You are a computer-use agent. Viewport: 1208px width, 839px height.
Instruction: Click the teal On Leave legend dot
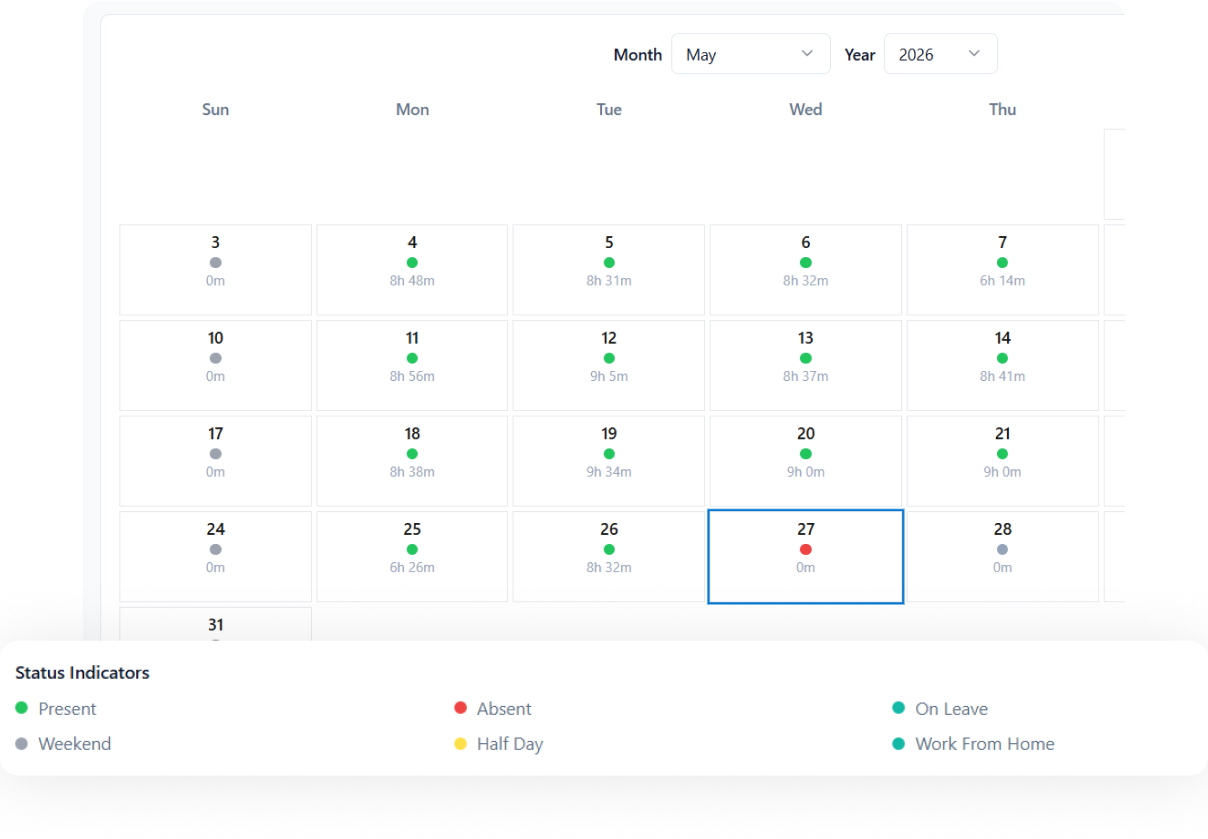898,708
